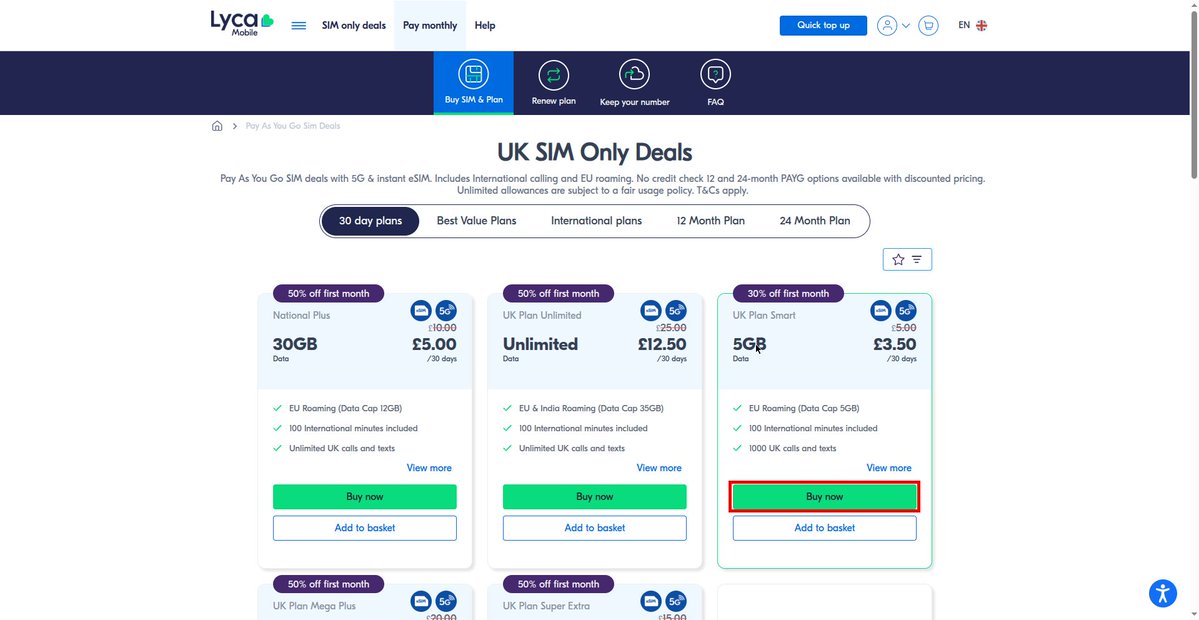The width and height of the screenshot is (1199, 620).
Task: Expand View more on UK Plan Unlimited
Action: [659, 468]
